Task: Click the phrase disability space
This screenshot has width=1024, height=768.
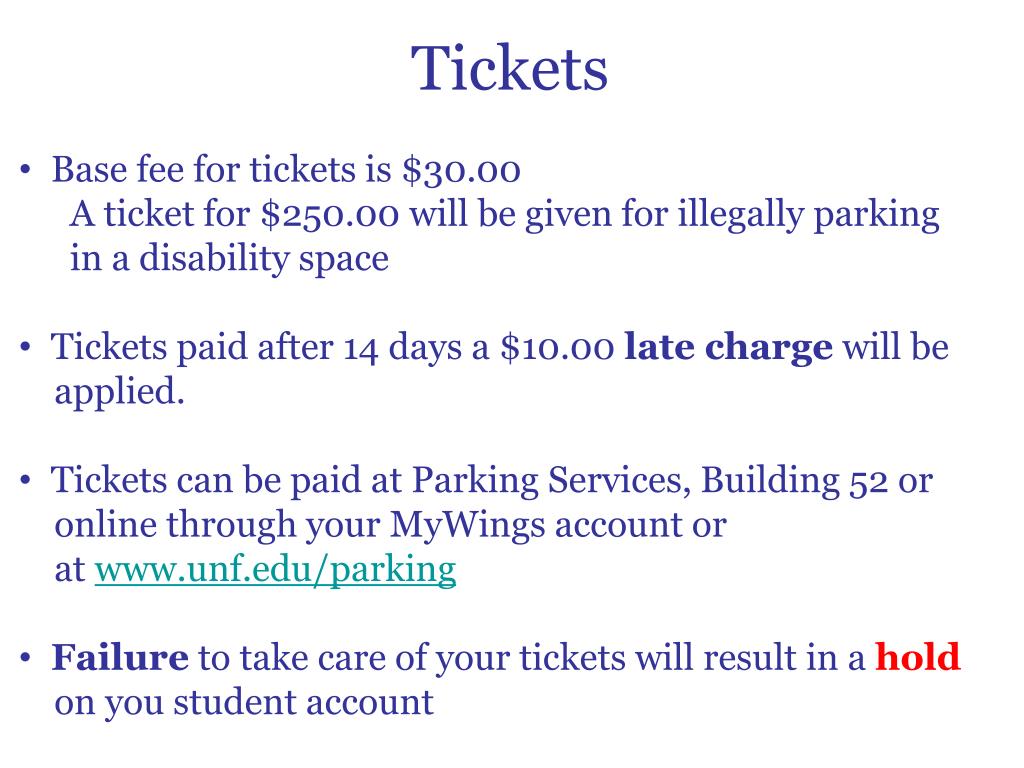Action: 264,258
